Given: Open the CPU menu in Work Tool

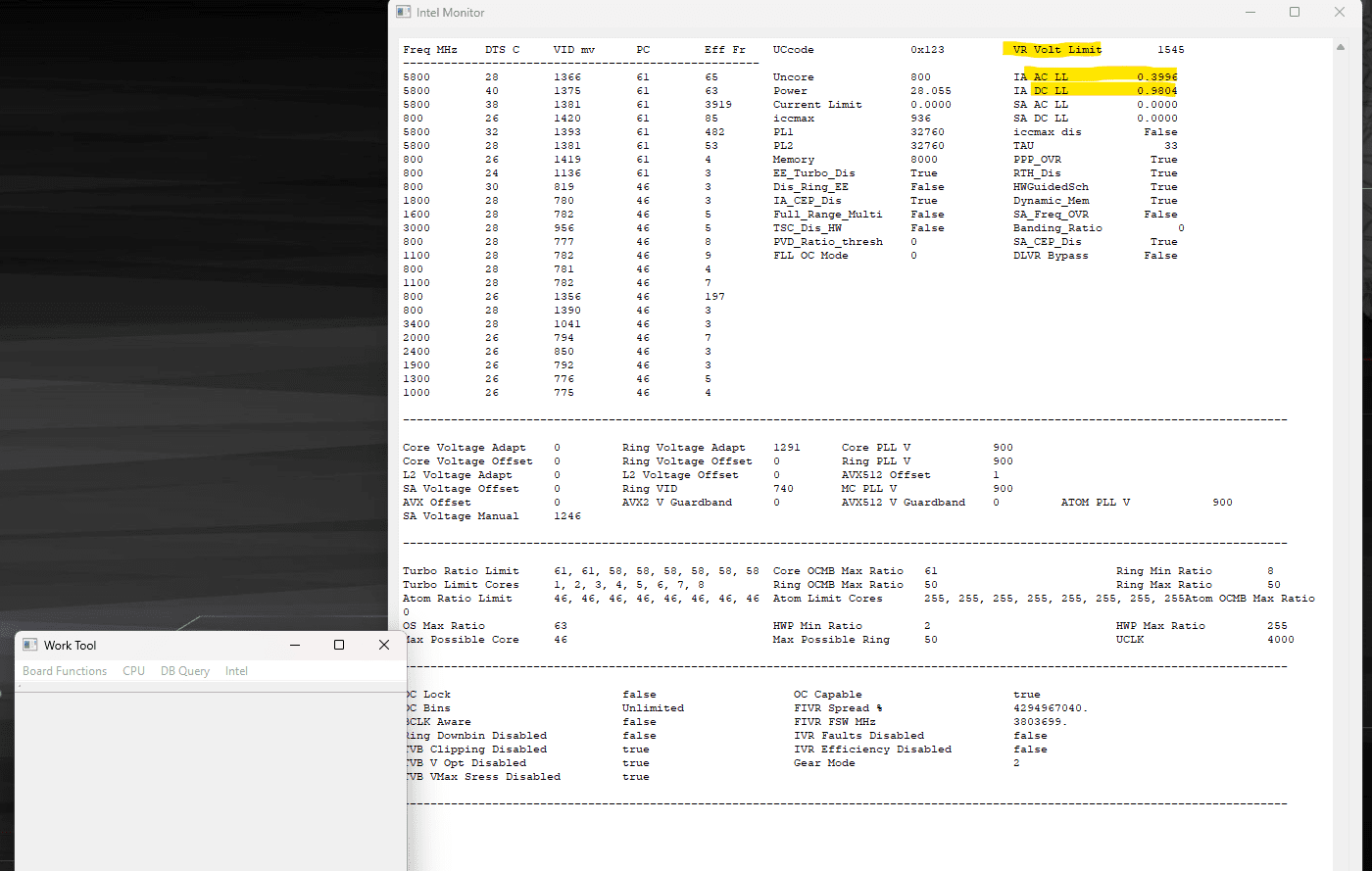Looking at the screenshot, I should tap(133, 671).
